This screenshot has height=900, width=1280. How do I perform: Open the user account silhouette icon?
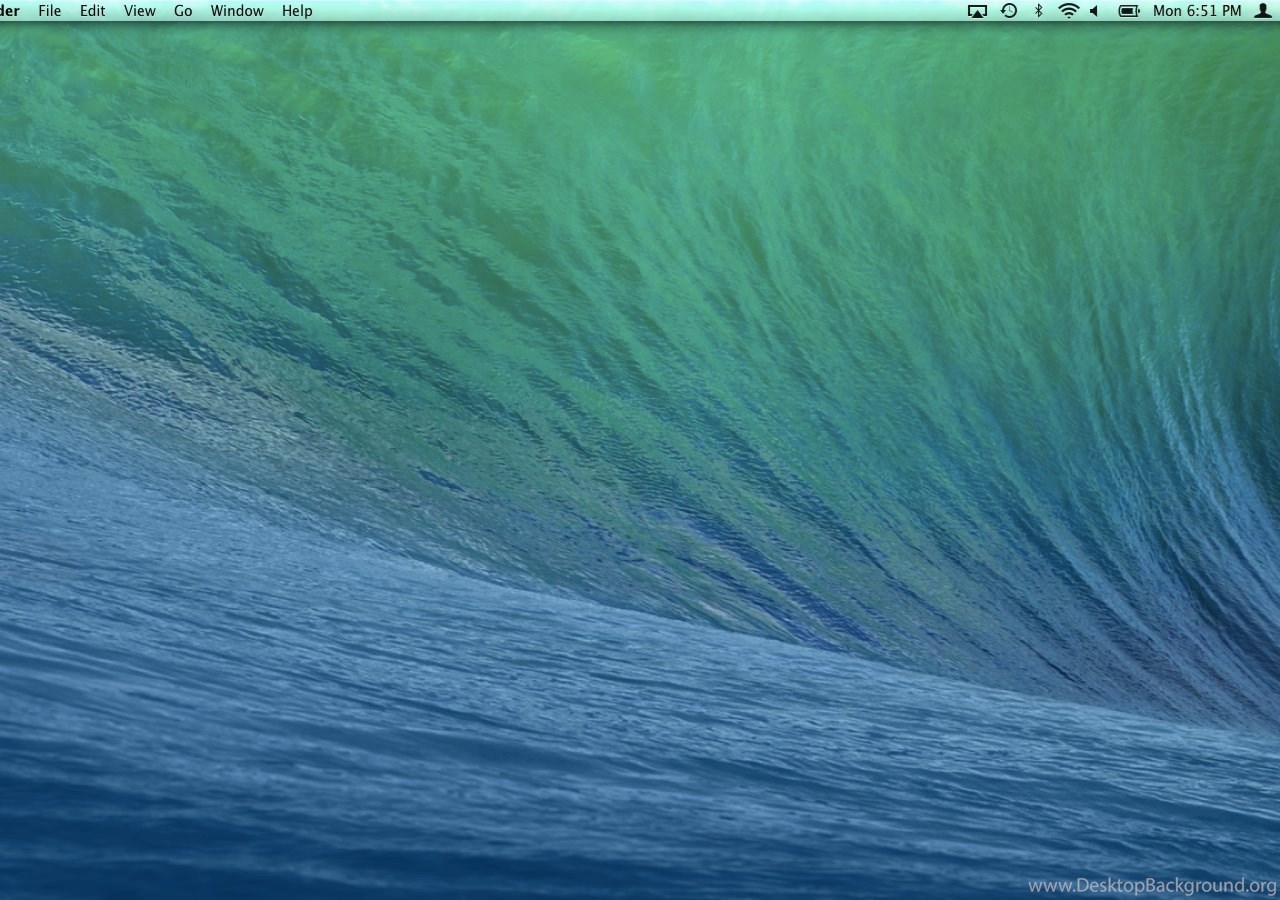click(x=1263, y=11)
